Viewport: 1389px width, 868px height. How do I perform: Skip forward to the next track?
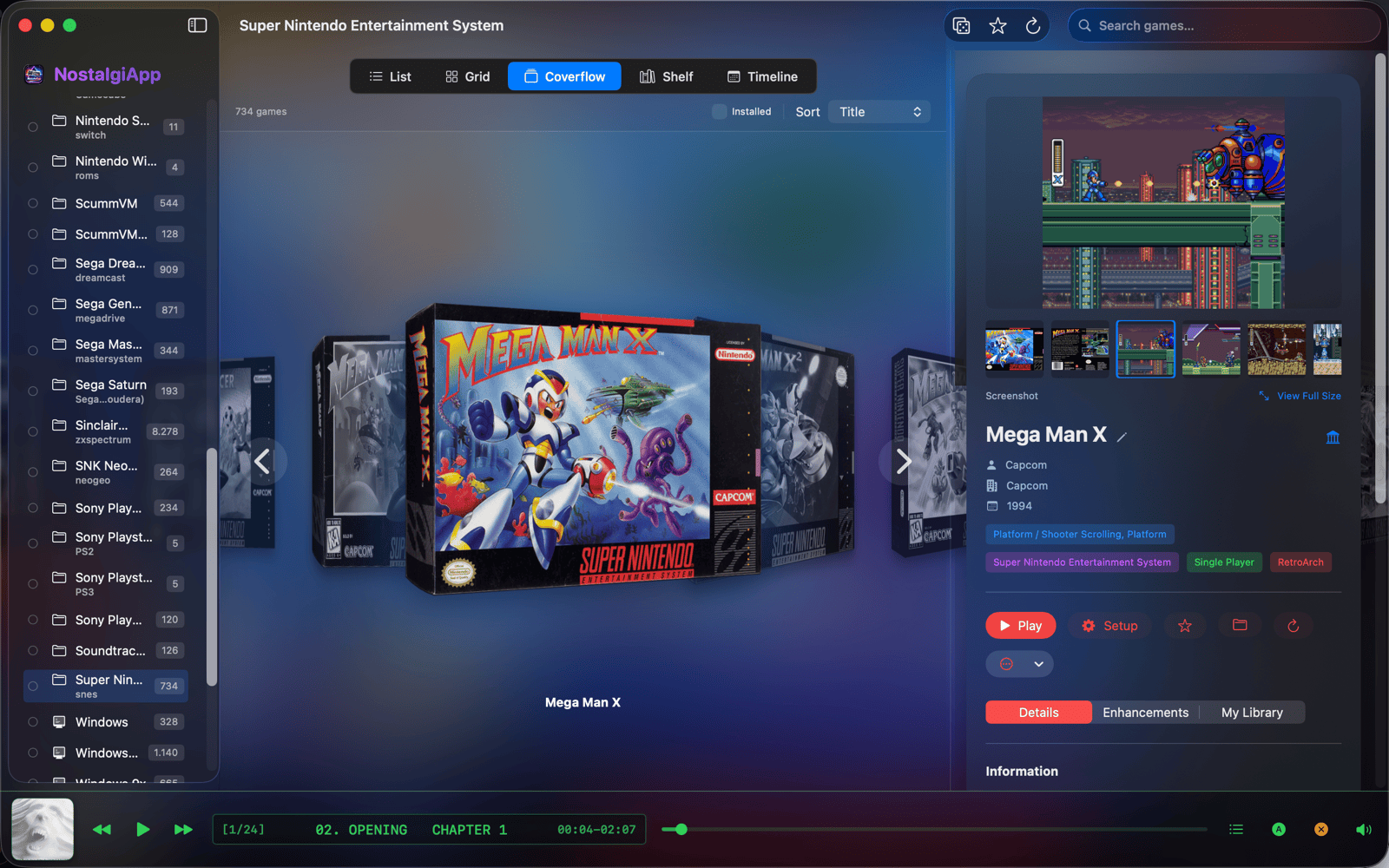pyautogui.click(x=183, y=830)
